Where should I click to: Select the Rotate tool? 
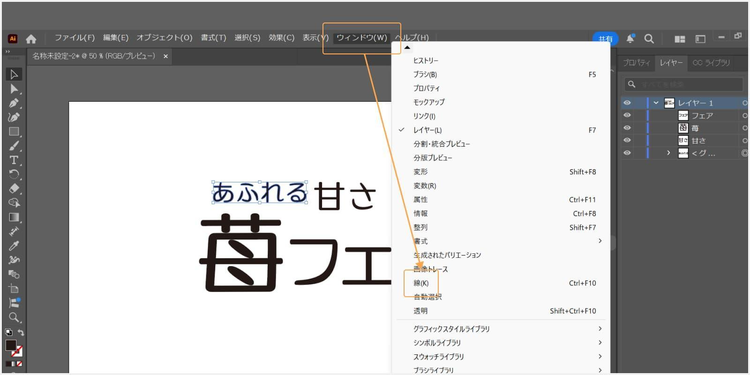14,175
